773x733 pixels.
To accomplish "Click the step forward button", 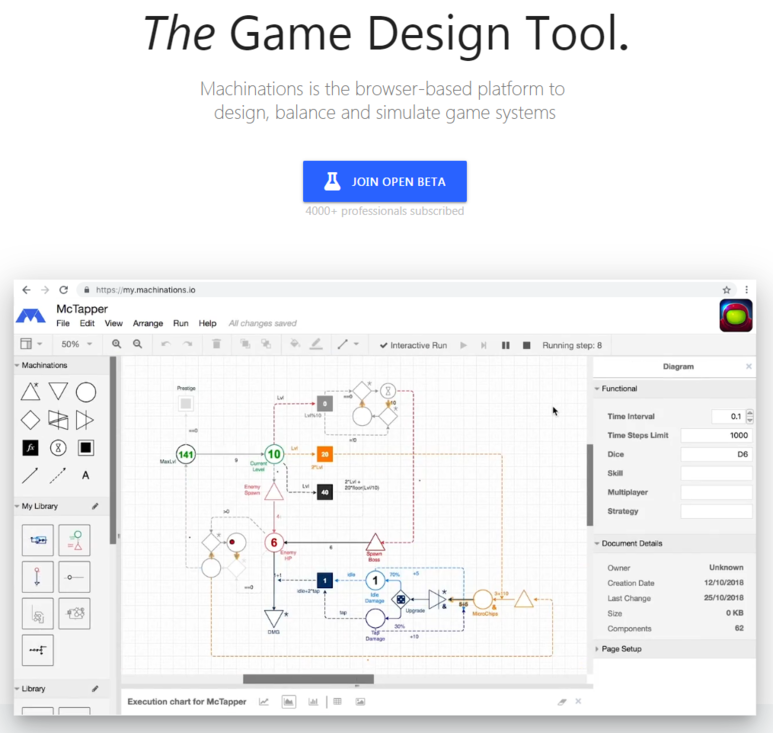I will click(484, 345).
